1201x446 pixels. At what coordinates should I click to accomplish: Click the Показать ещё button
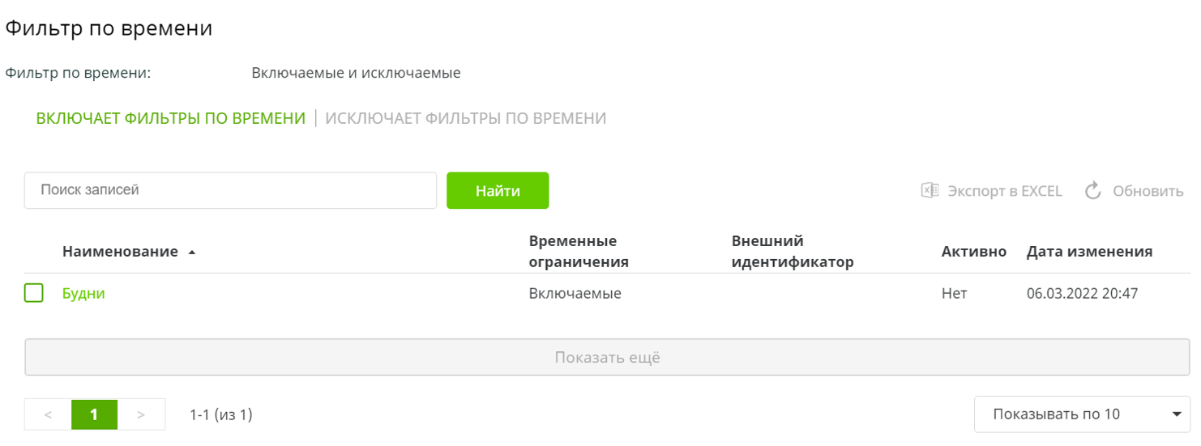tap(606, 357)
